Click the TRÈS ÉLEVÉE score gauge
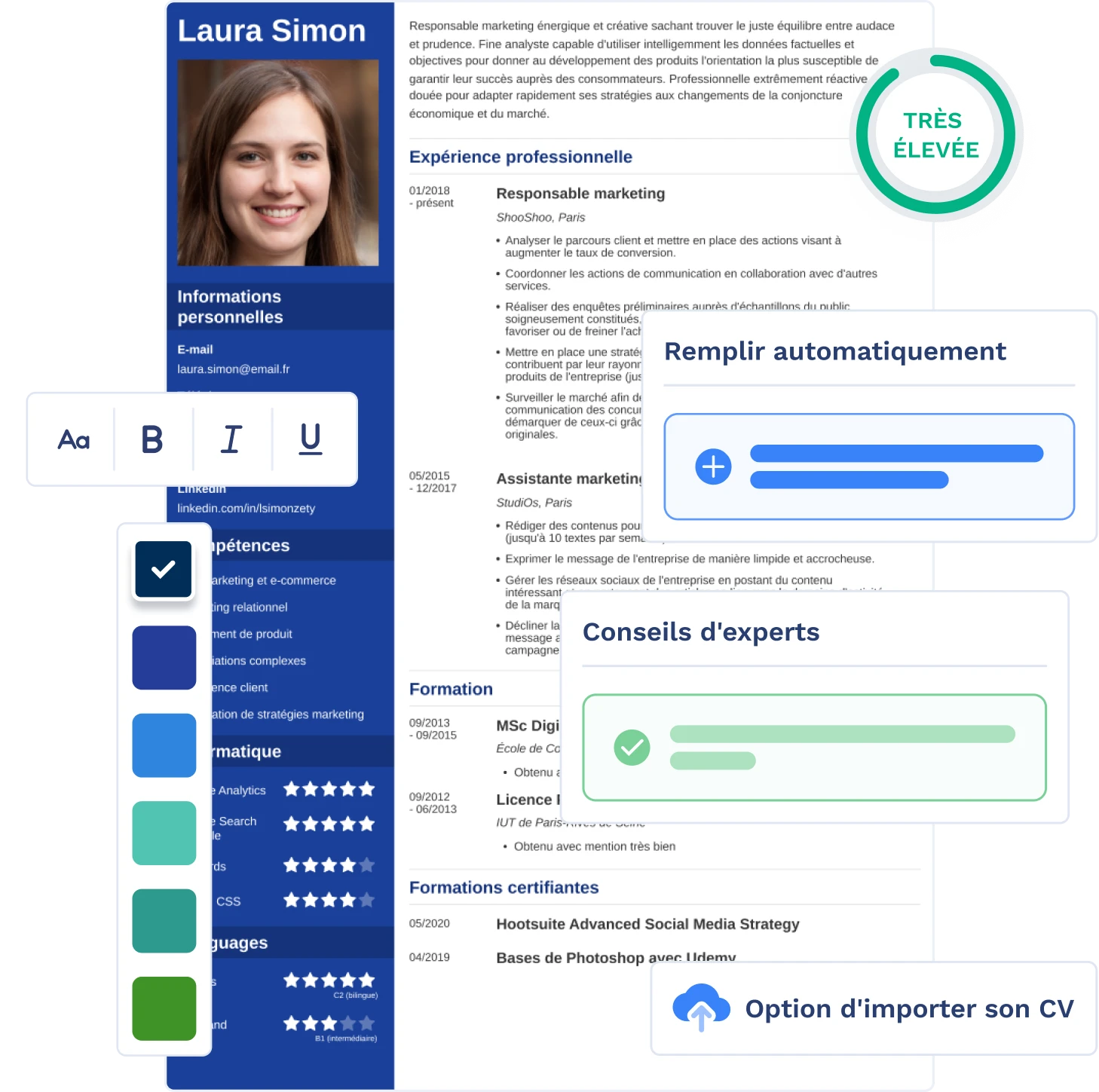 [935, 135]
